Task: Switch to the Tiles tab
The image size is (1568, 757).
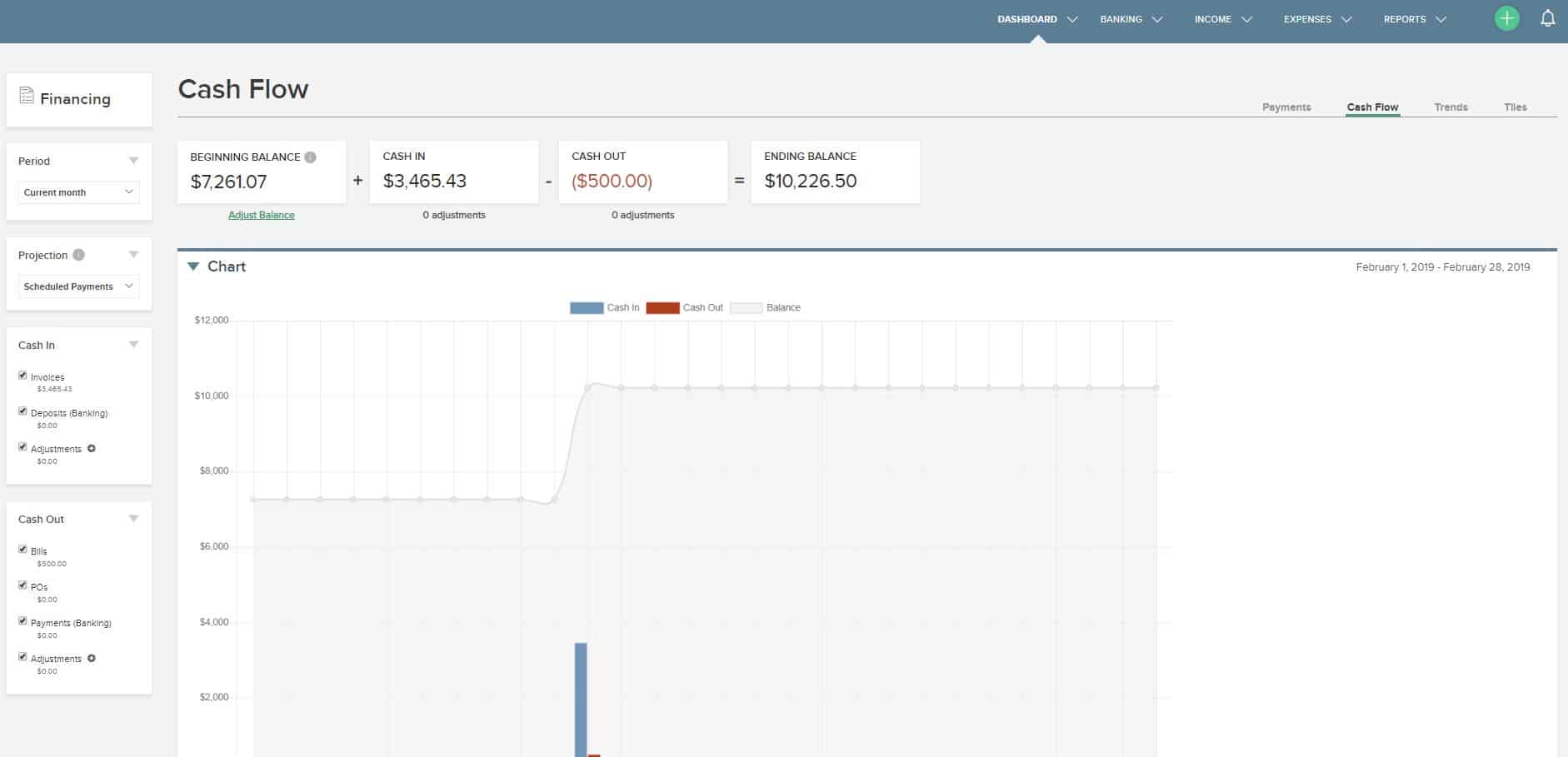Action: (1515, 107)
